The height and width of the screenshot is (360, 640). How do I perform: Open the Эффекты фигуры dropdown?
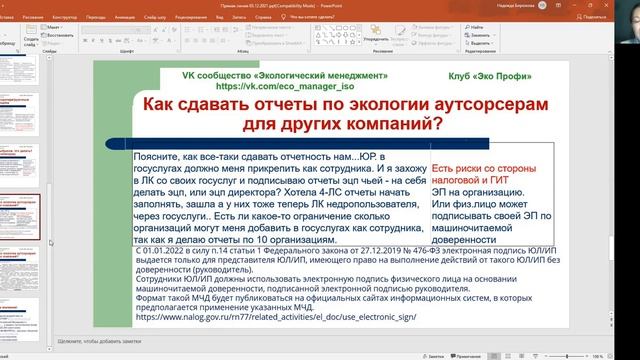(433, 43)
